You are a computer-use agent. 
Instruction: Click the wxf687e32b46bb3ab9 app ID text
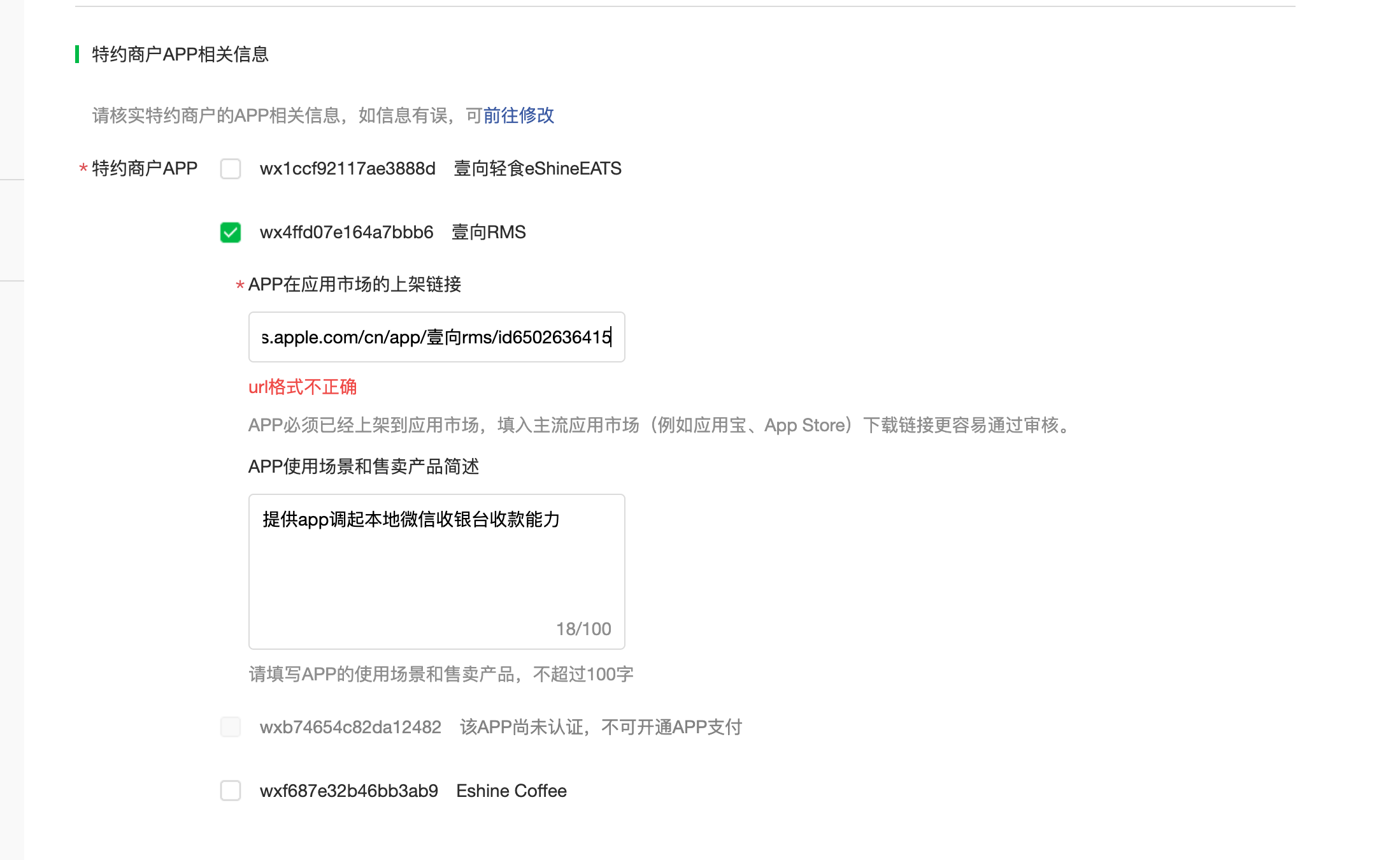(348, 791)
